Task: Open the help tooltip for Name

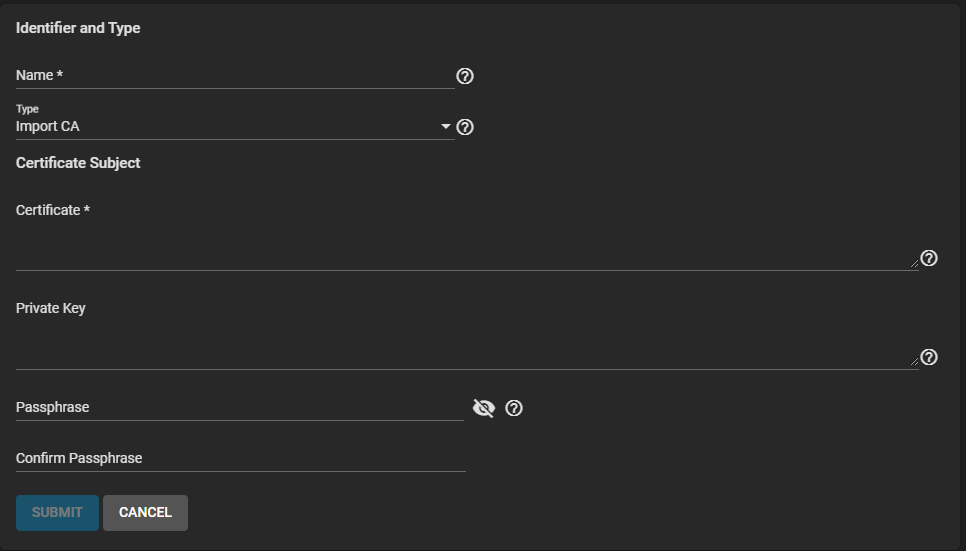Action: [x=464, y=76]
